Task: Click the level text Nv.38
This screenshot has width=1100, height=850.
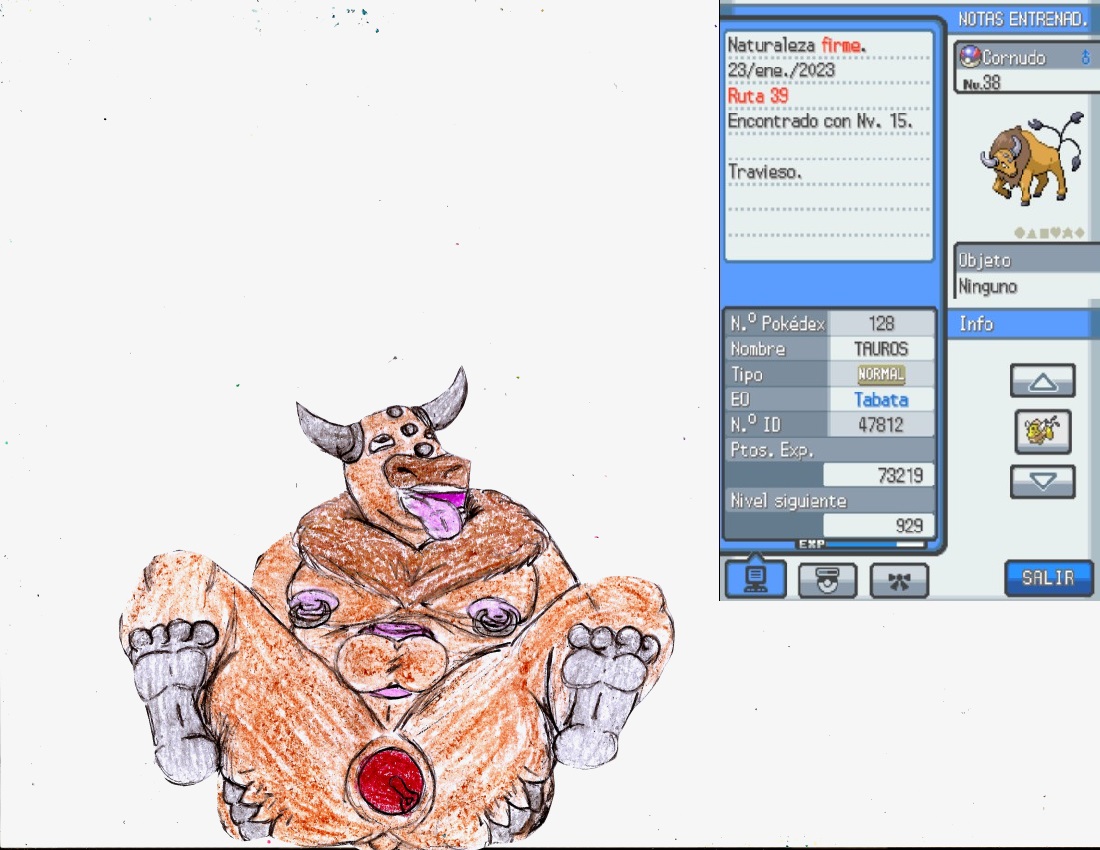Action: click(981, 83)
